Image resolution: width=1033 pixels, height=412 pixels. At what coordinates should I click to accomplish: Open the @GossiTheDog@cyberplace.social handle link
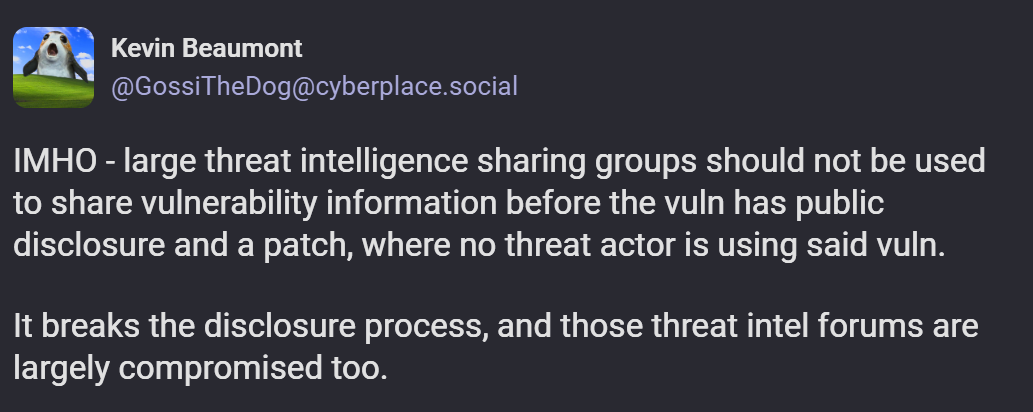click(314, 86)
